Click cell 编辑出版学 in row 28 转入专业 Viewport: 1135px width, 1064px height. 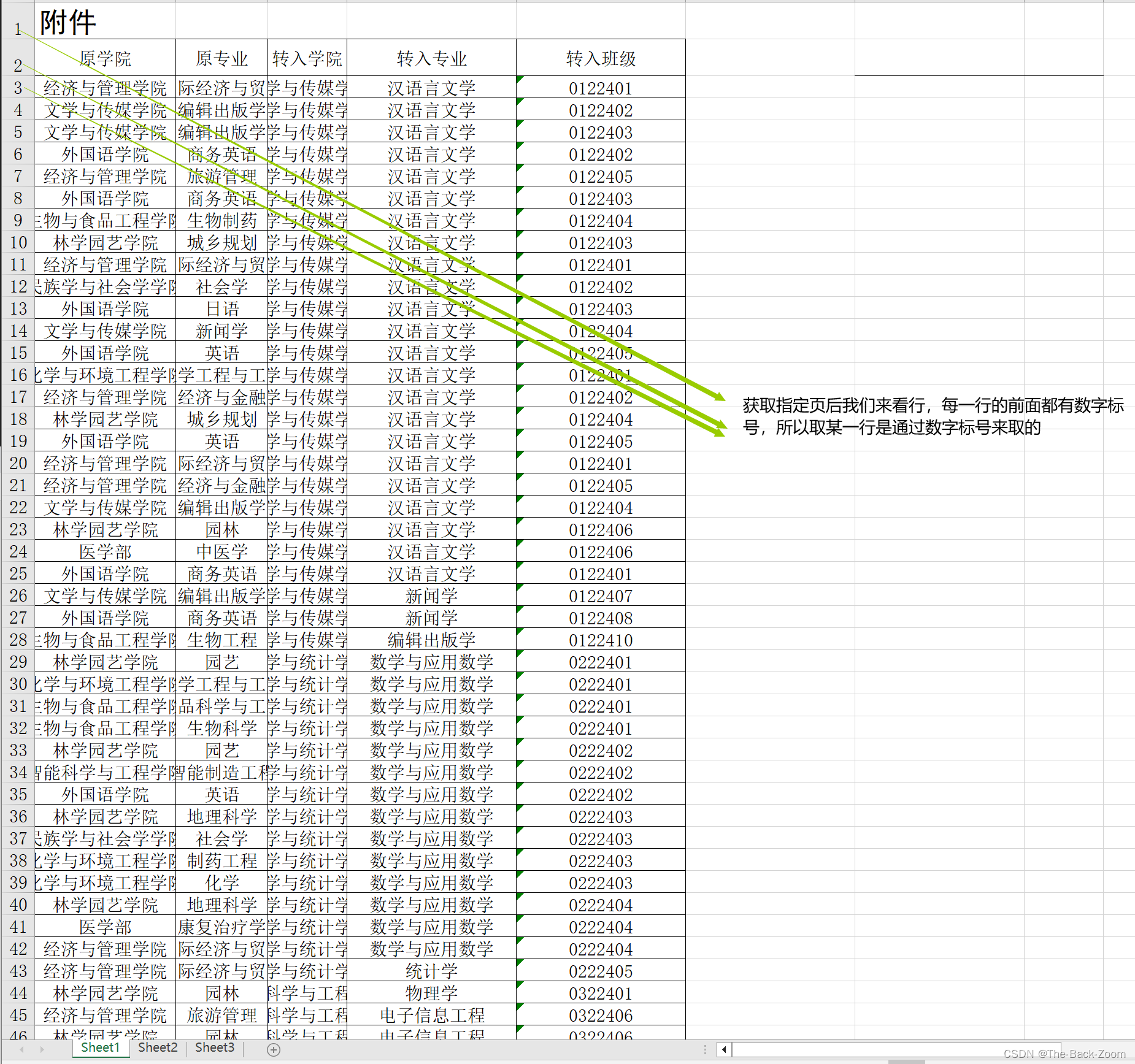[x=431, y=640]
